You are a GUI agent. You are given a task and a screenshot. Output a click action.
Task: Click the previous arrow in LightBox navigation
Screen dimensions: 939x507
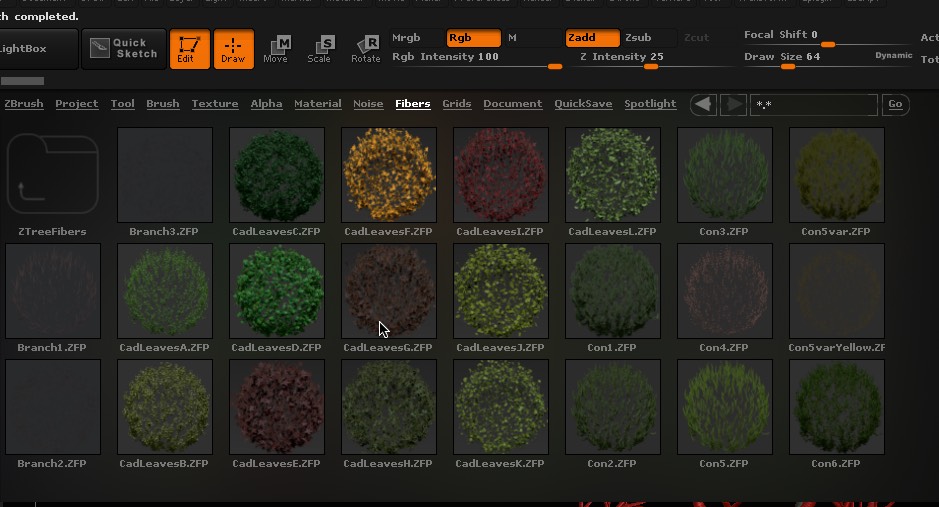tap(703, 104)
